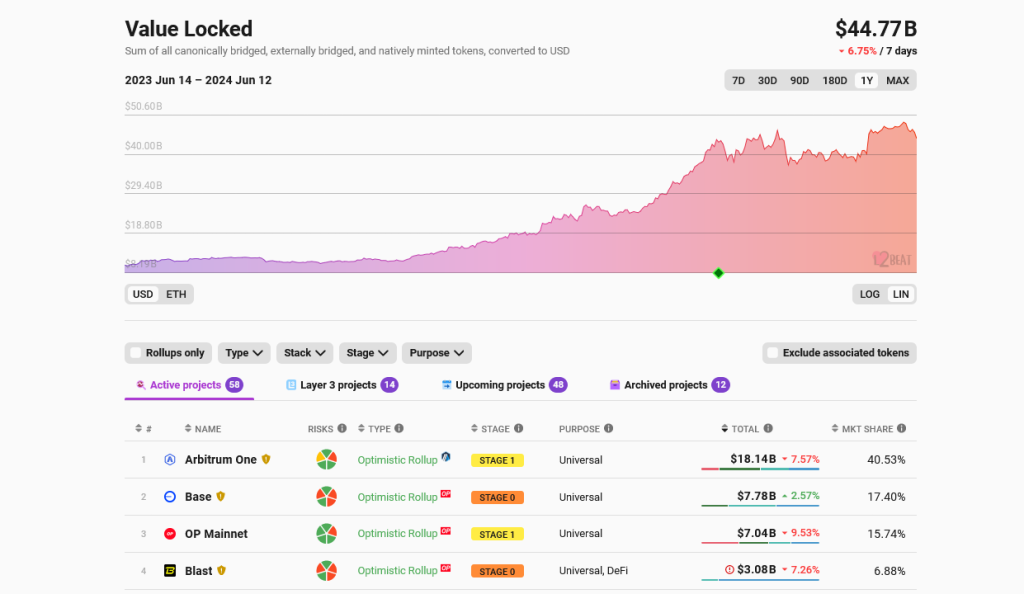Click the info icon beside MKT SHARE header
Viewport: 1024px width, 594px height.
tap(902, 429)
